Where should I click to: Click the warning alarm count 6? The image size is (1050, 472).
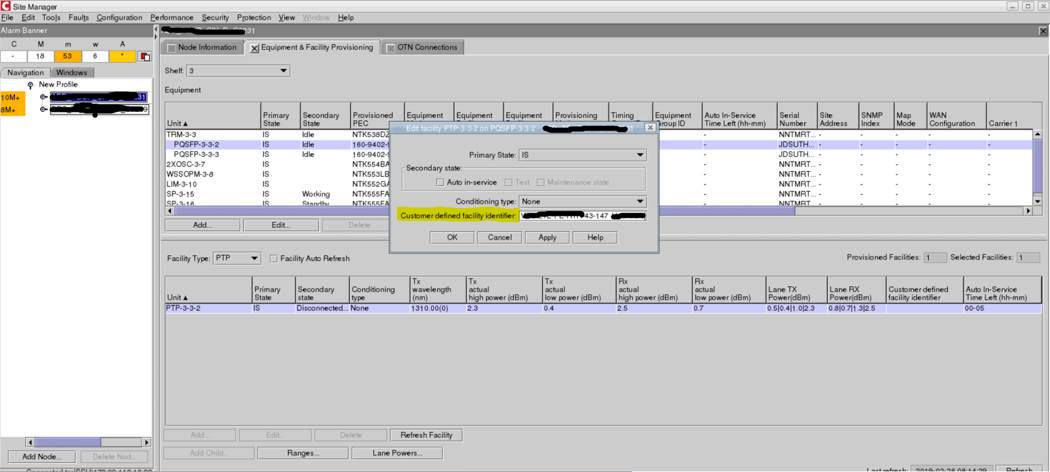pyautogui.click(x=95, y=57)
